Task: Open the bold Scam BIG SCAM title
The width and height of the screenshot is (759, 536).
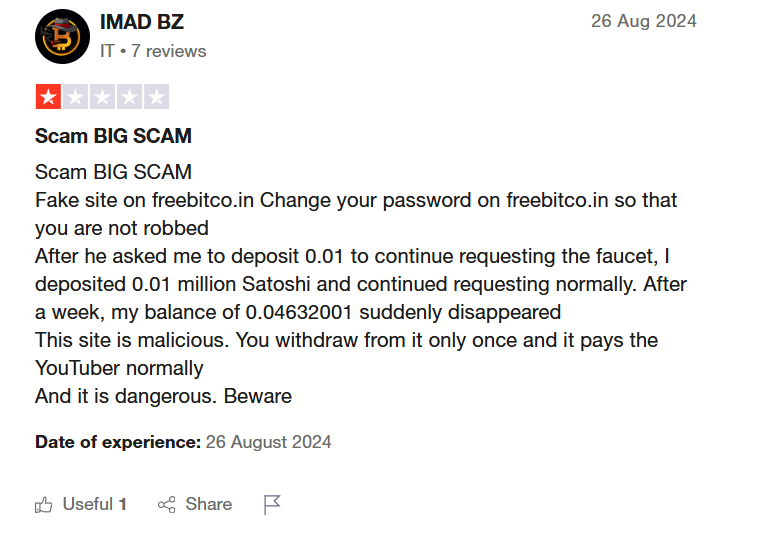Action: pos(113,136)
